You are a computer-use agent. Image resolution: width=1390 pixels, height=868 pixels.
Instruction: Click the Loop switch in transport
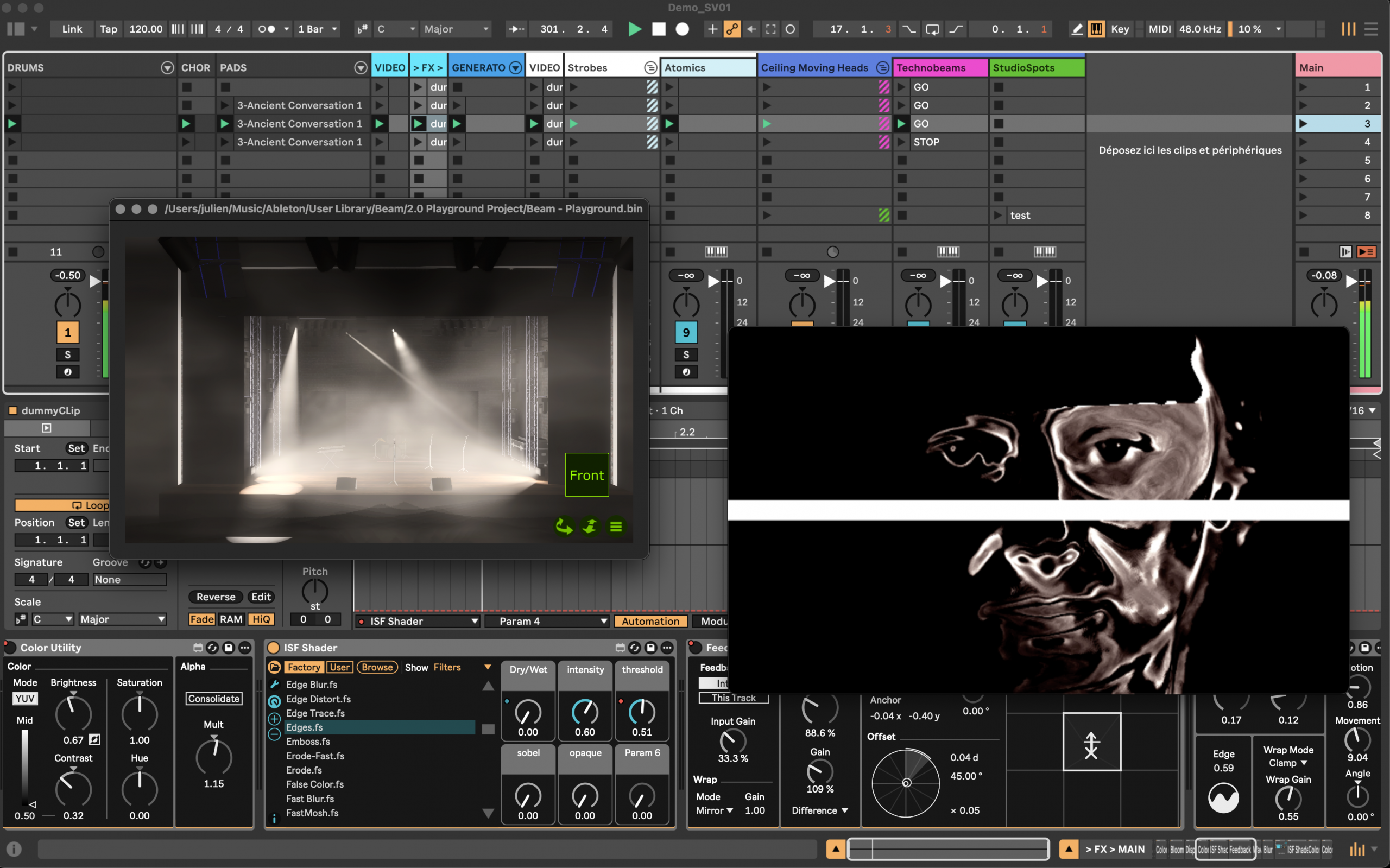(x=932, y=29)
